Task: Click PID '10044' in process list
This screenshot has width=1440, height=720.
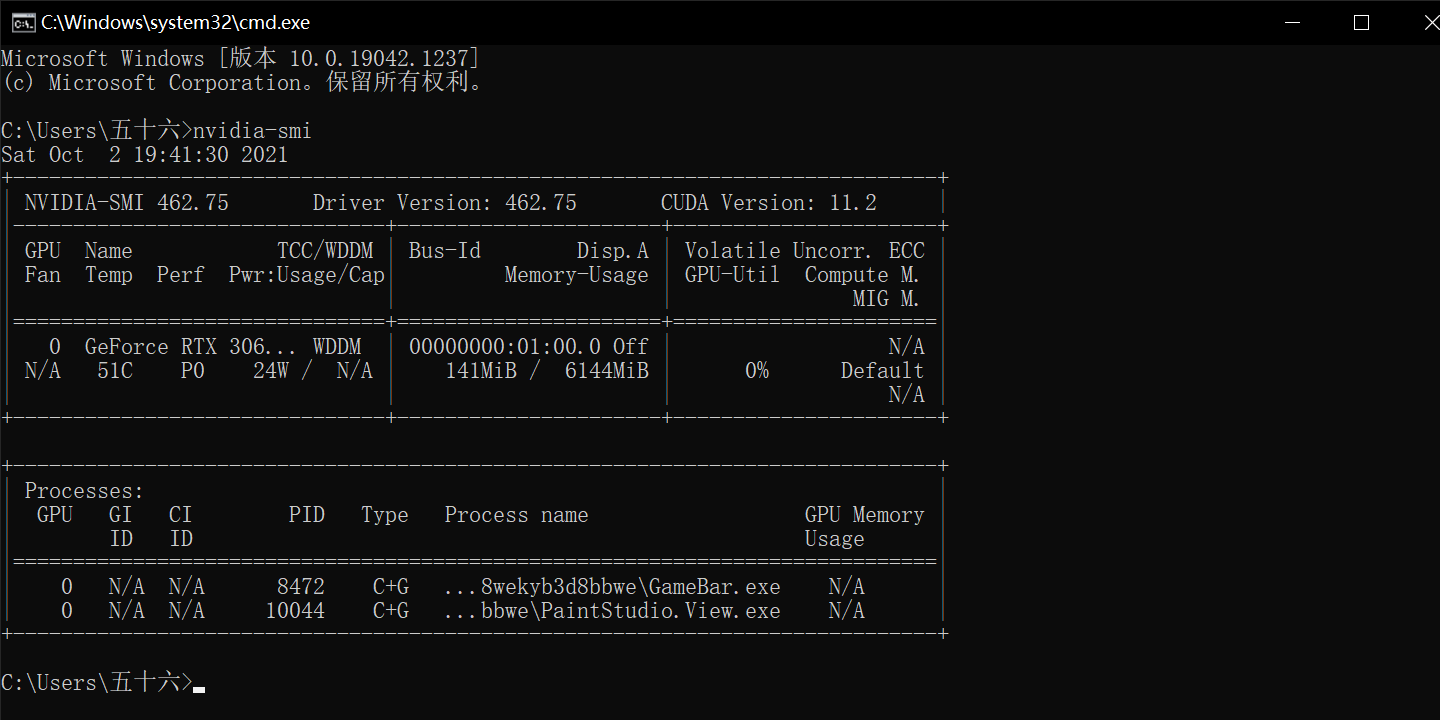Action: (295, 611)
